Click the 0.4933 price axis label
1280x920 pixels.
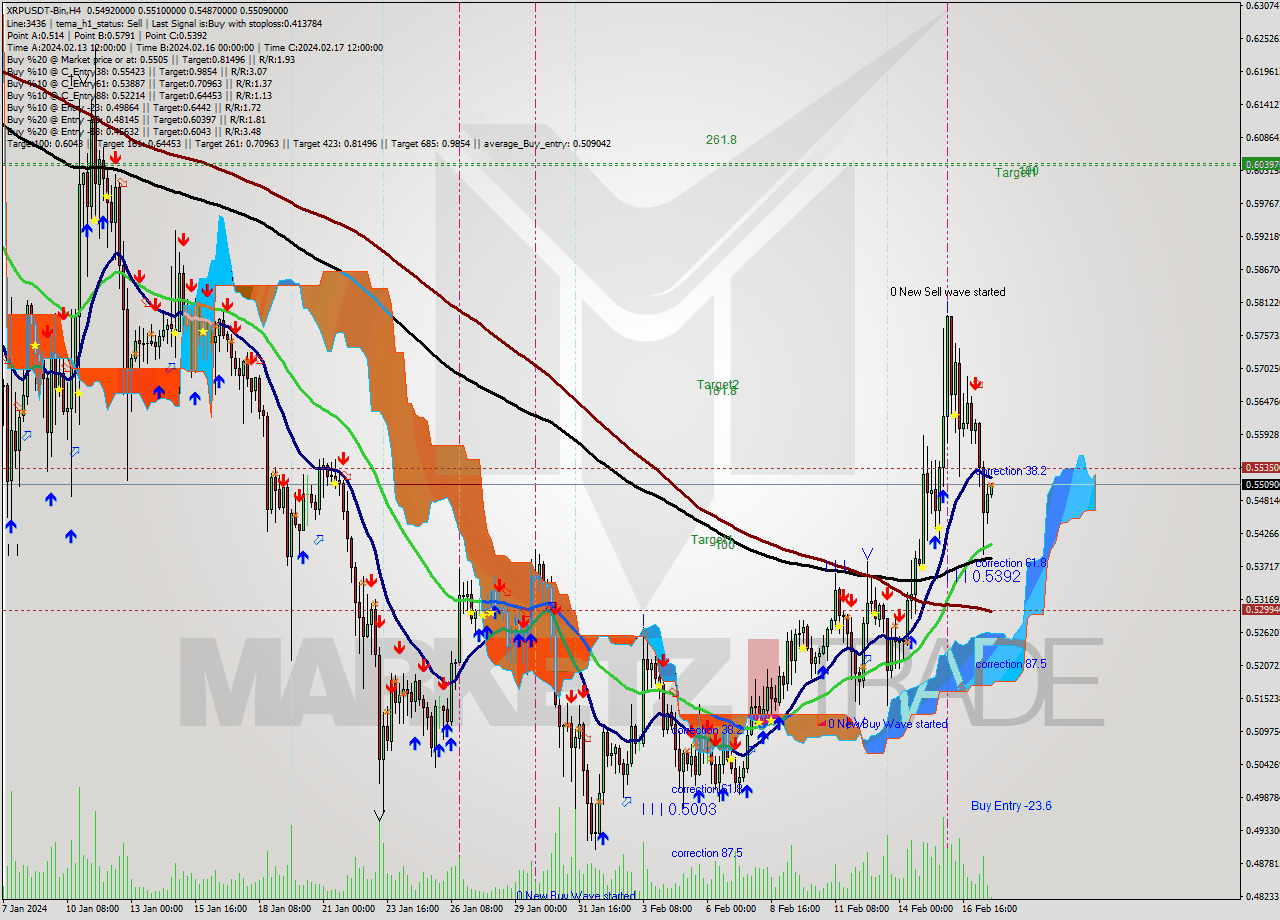coord(1261,831)
